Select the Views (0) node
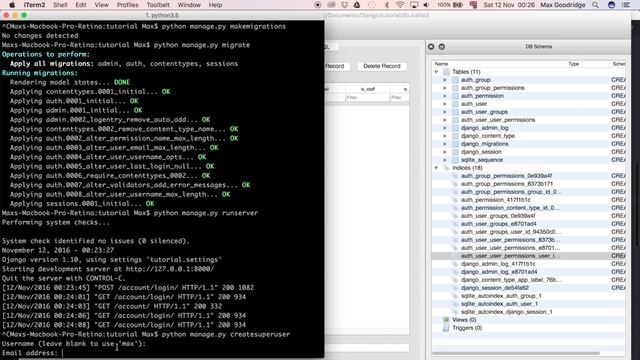The width and height of the screenshot is (640, 360). pyautogui.click(x=464, y=320)
